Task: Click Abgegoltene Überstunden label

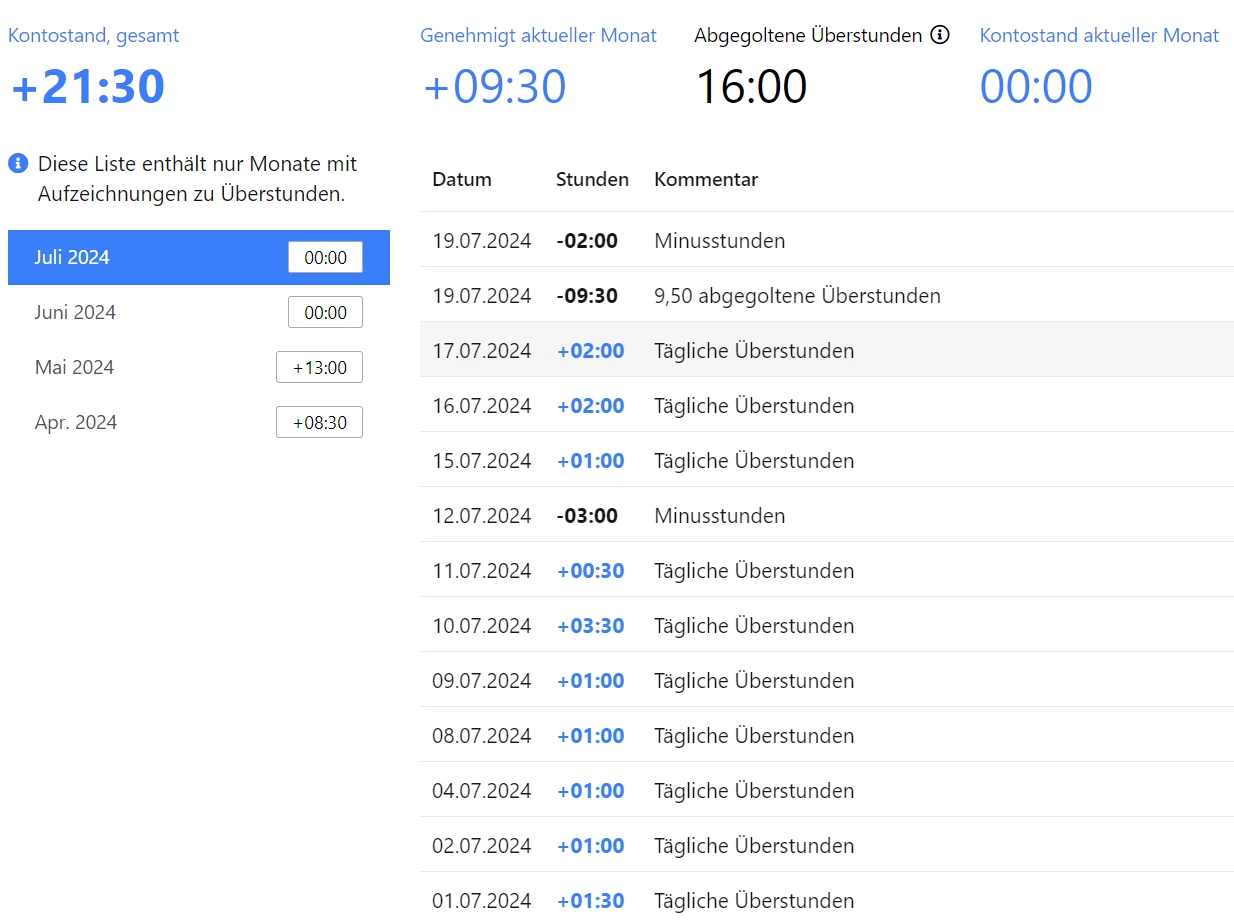Action: [x=808, y=35]
